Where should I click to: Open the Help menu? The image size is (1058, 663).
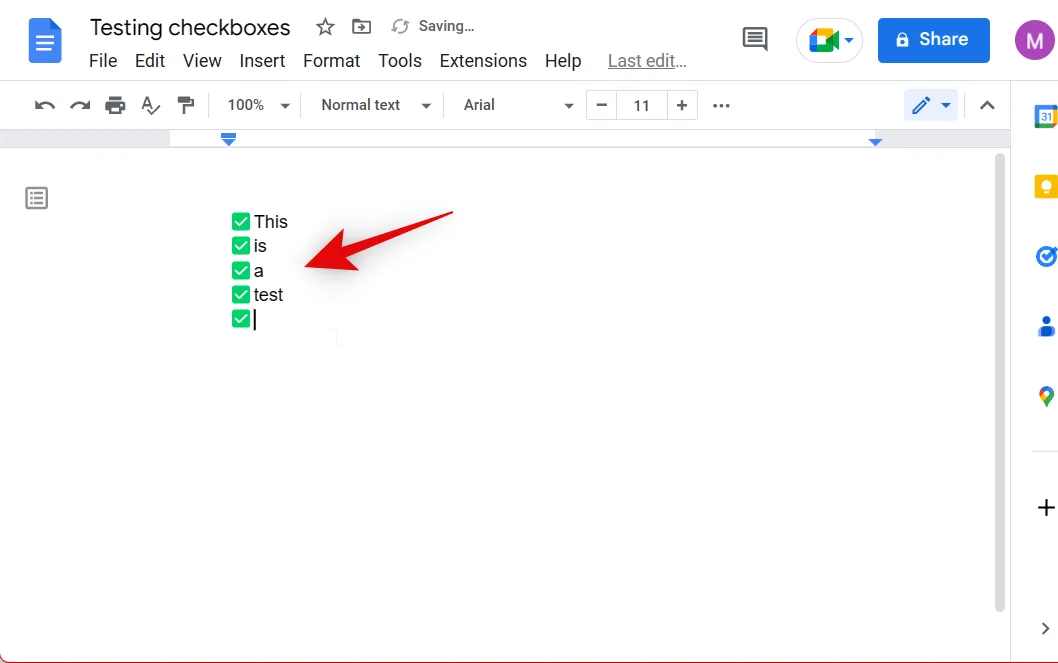tap(563, 61)
